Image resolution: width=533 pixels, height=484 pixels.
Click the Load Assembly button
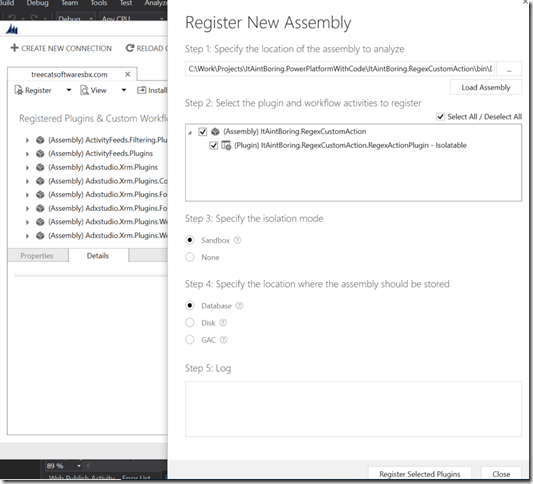[x=486, y=87]
